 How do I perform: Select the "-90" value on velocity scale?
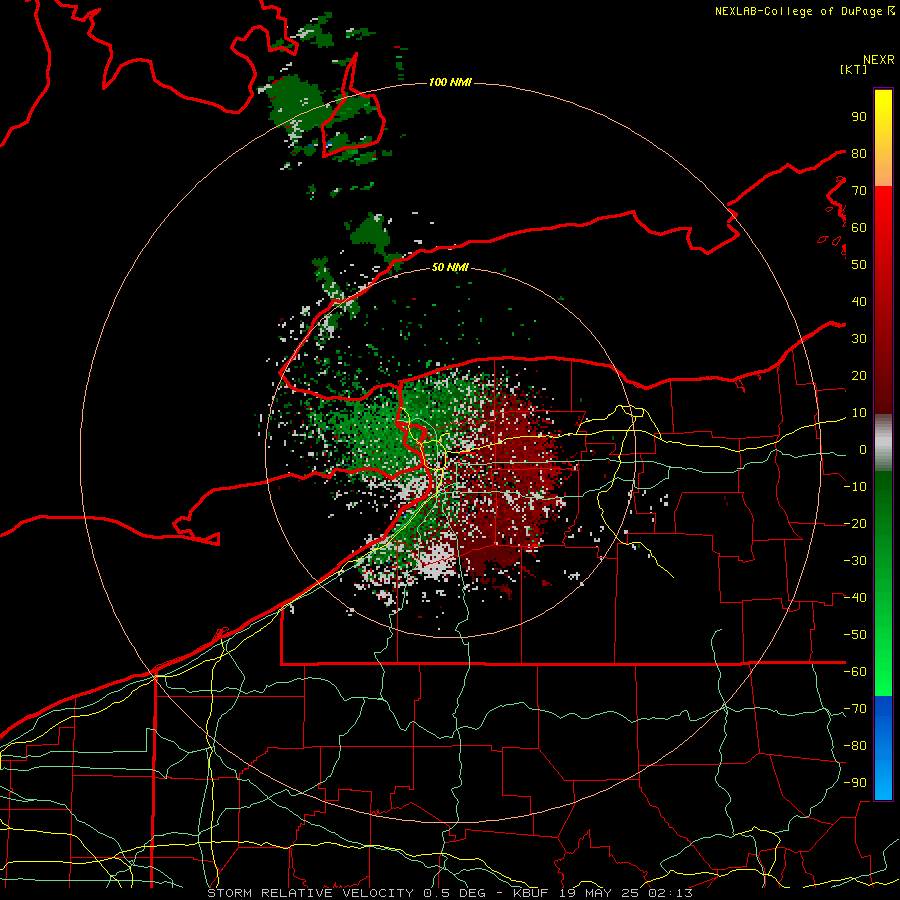(x=855, y=783)
